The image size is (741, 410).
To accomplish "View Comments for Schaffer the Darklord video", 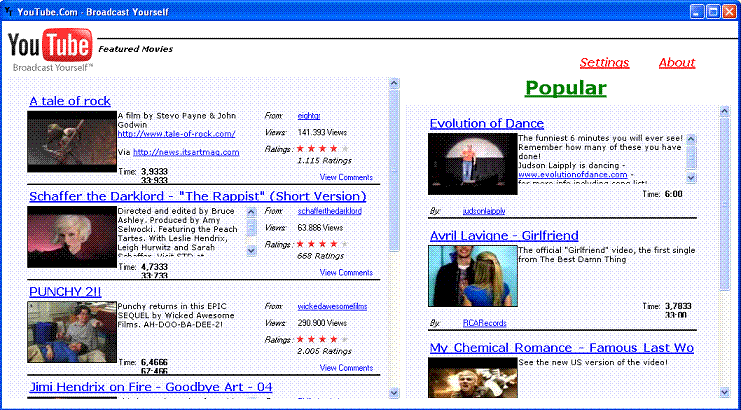I will tap(346, 273).
